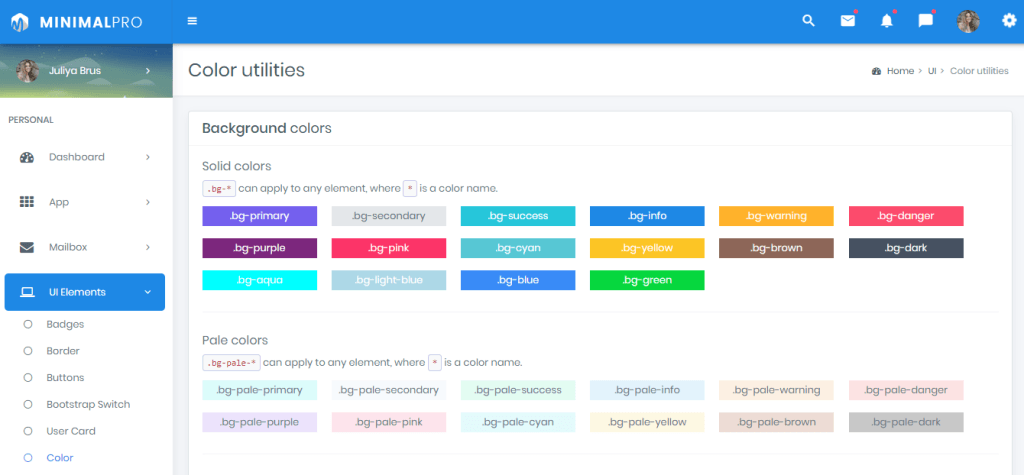Go to Color submenu item
Screen dimensions: 1024x475
[60, 458]
